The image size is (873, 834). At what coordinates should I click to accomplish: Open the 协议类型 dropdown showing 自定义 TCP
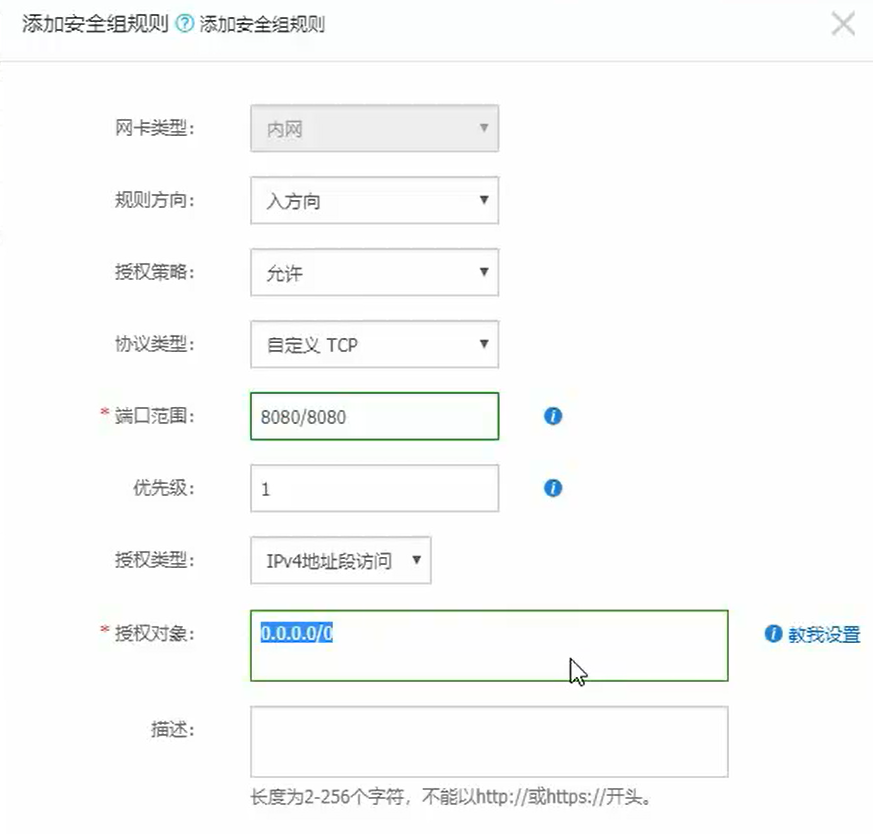(x=374, y=344)
